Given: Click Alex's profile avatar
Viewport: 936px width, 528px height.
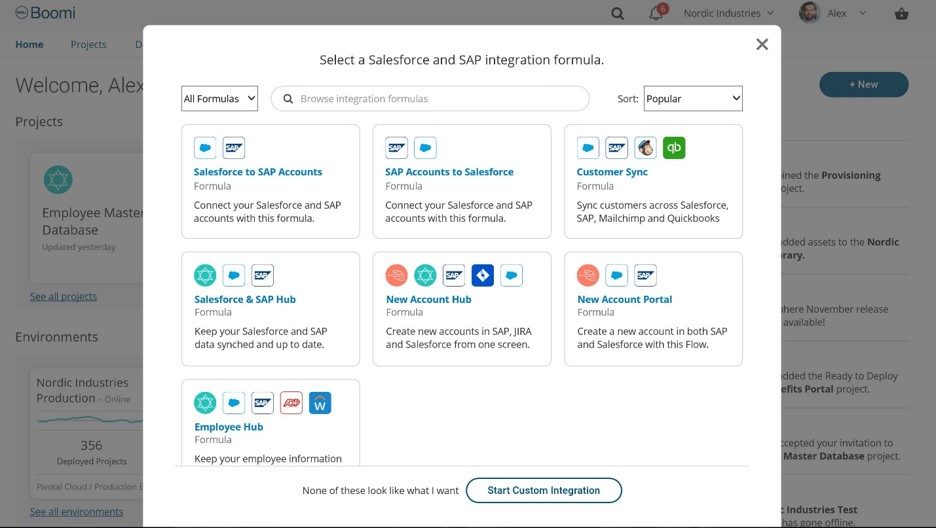Looking at the screenshot, I should [809, 13].
